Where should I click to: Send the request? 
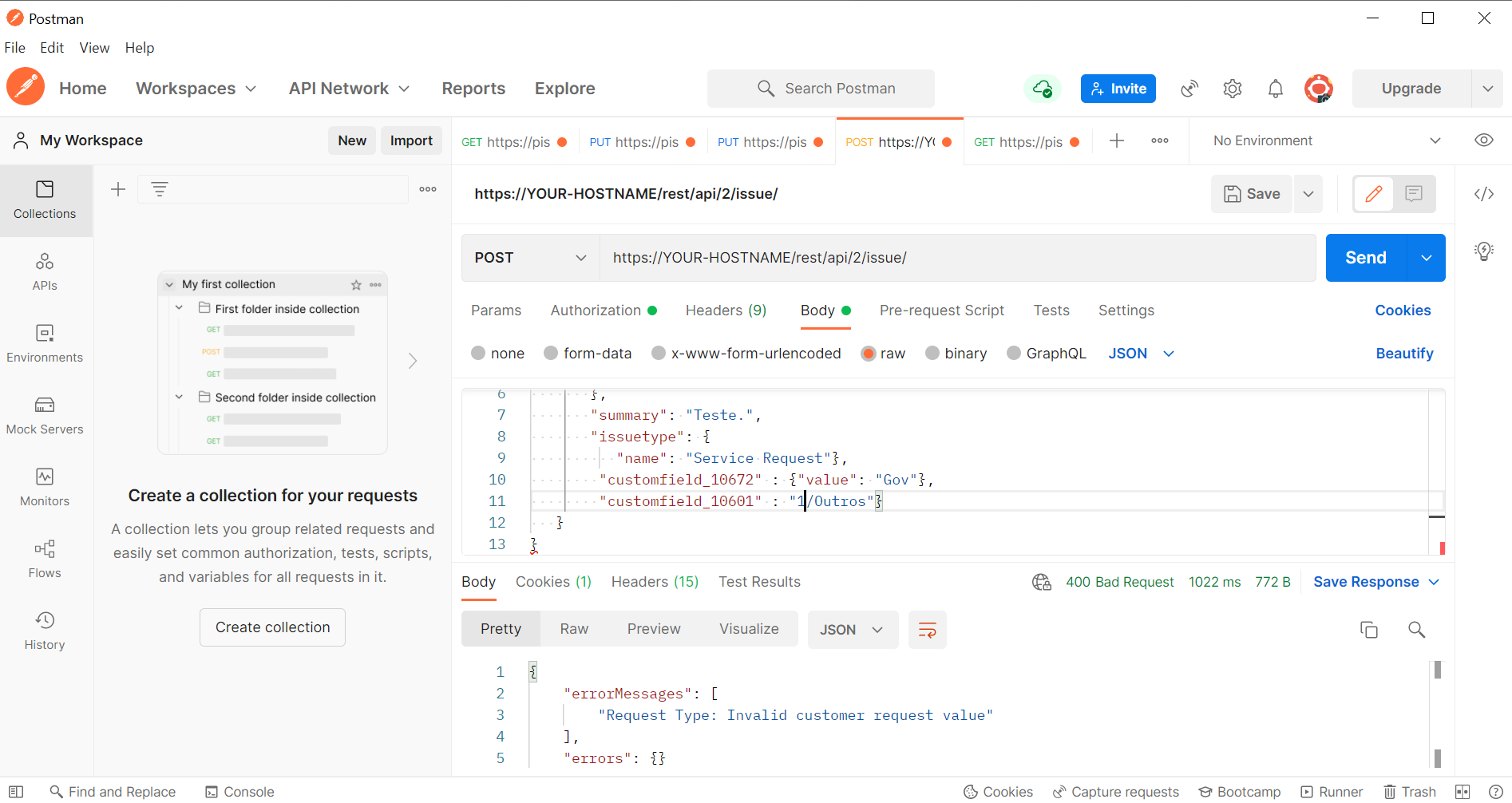click(1365, 257)
